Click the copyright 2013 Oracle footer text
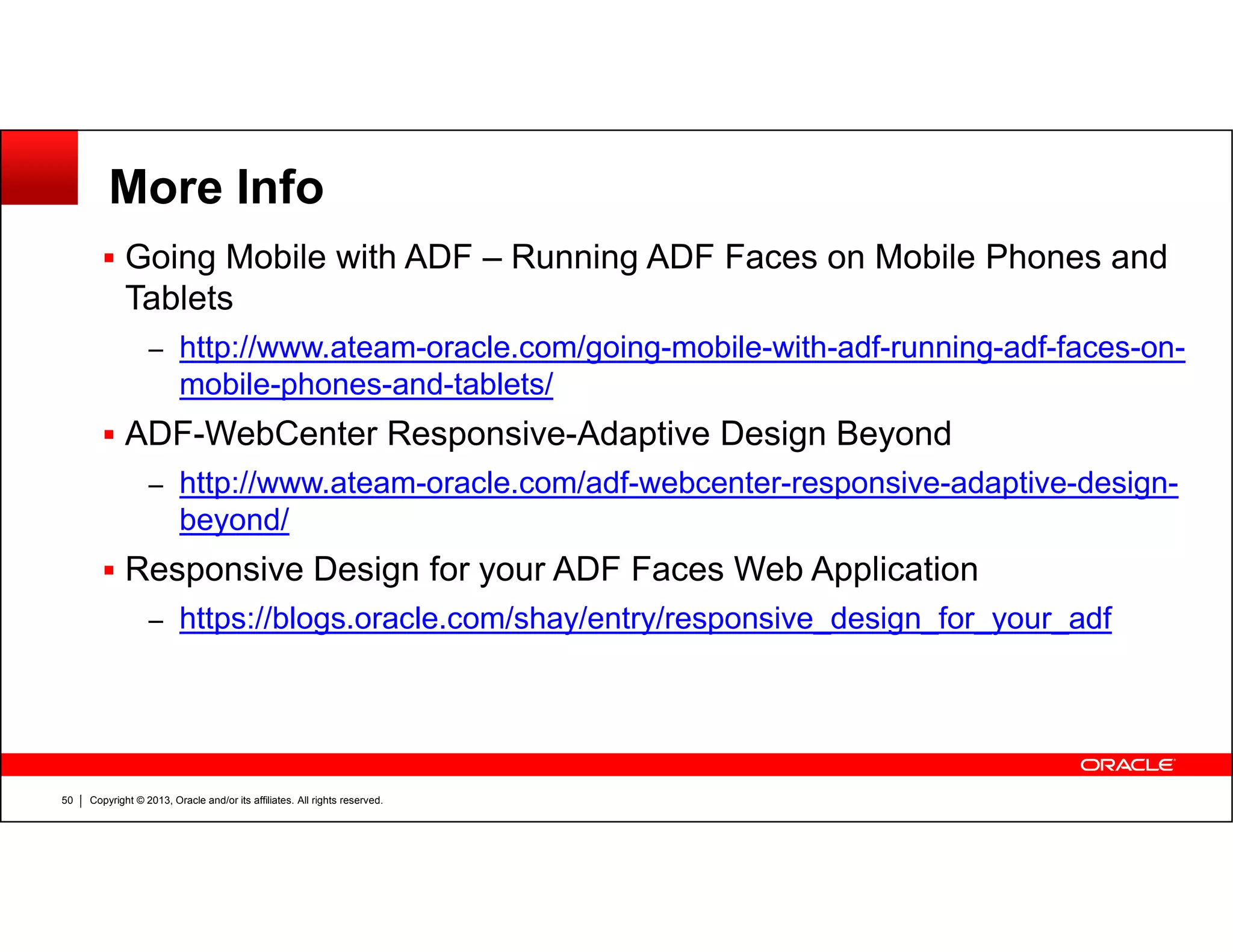Image resolution: width=1233 pixels, height=952 pixels. click(236, 800)
